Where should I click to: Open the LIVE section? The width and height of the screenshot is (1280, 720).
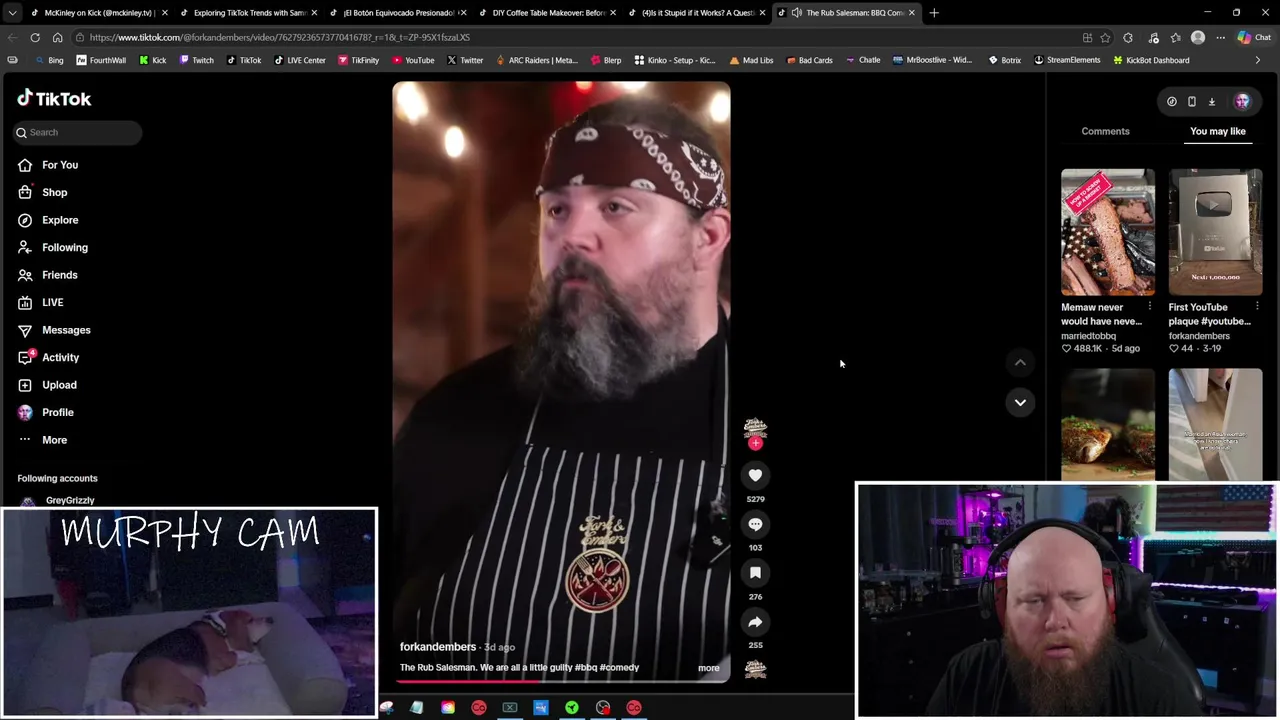coord(52,302)
